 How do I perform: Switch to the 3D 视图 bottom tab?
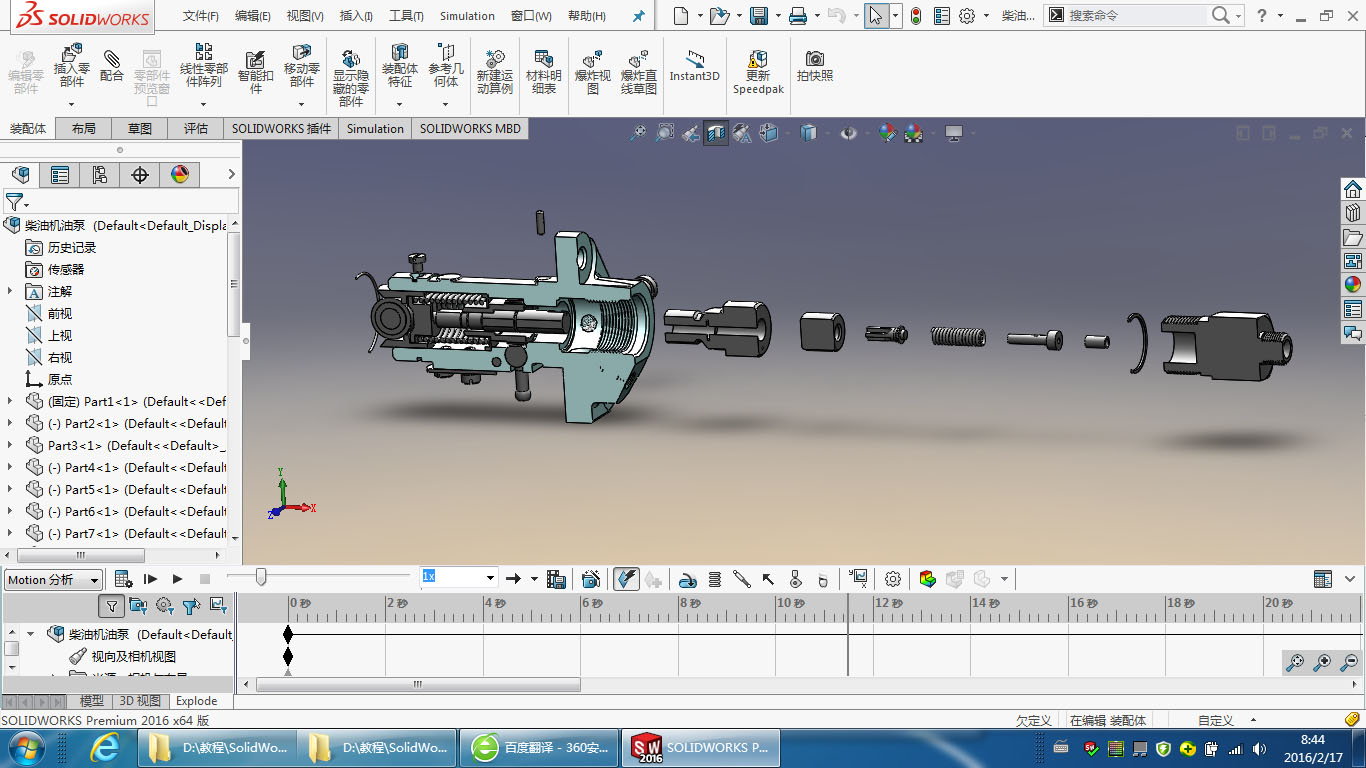click(140, 701)
